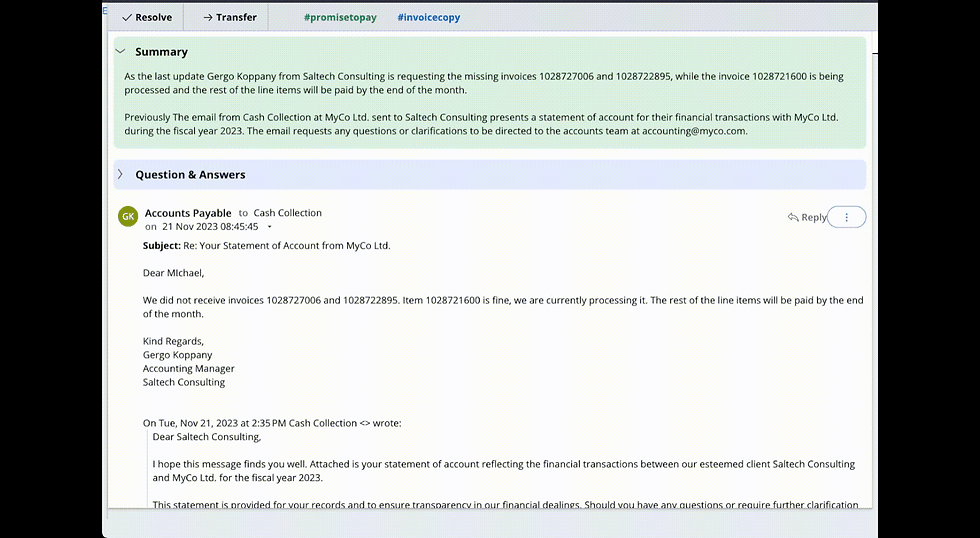Image resolution: width=980 pixels, height=538 pixels.
Task: Click the GK sender avatar
Action: coord(128,216)
